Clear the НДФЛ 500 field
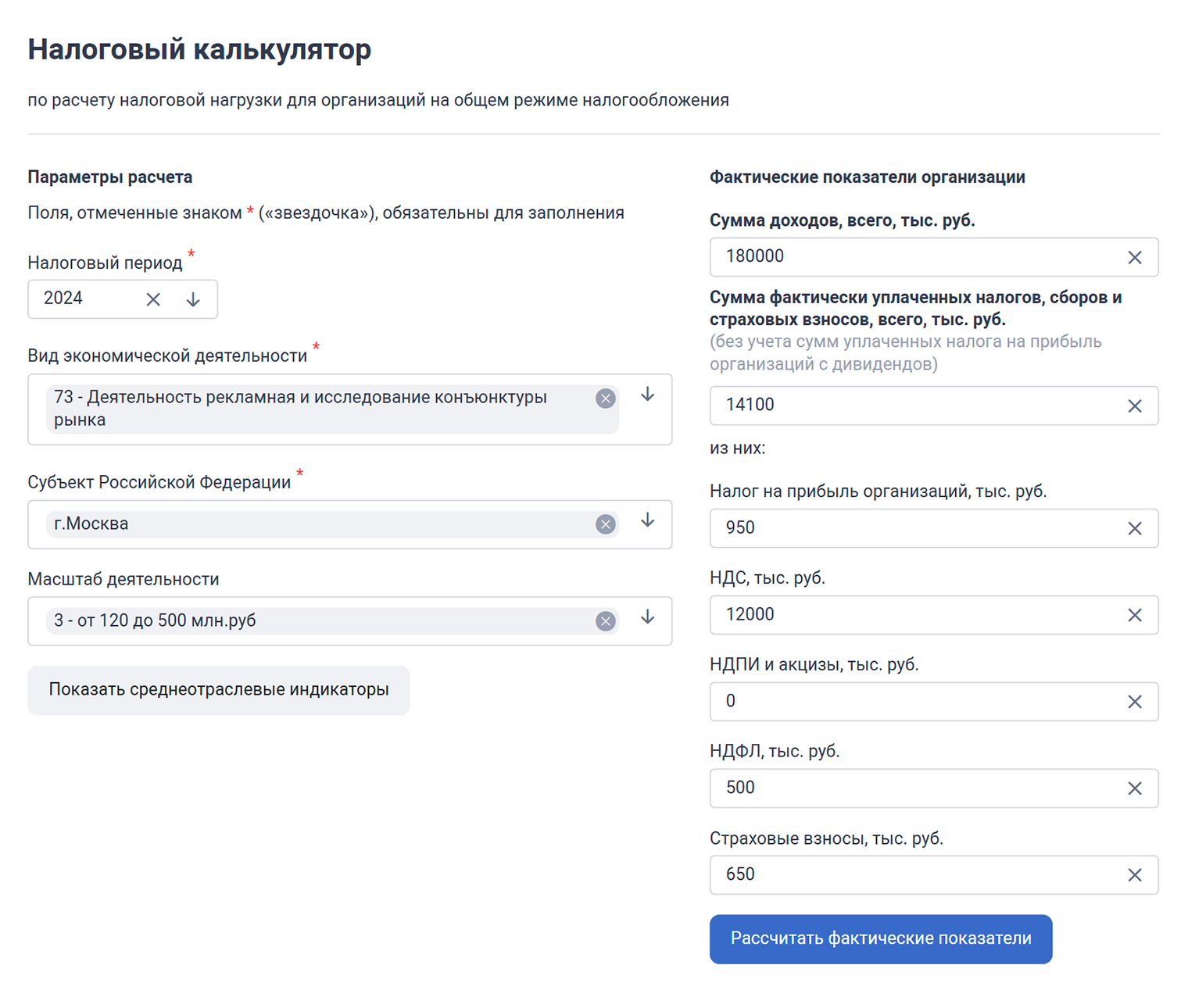Screen dimensions: 1188x1008 pyautogui.click(x=1135, y=788)
